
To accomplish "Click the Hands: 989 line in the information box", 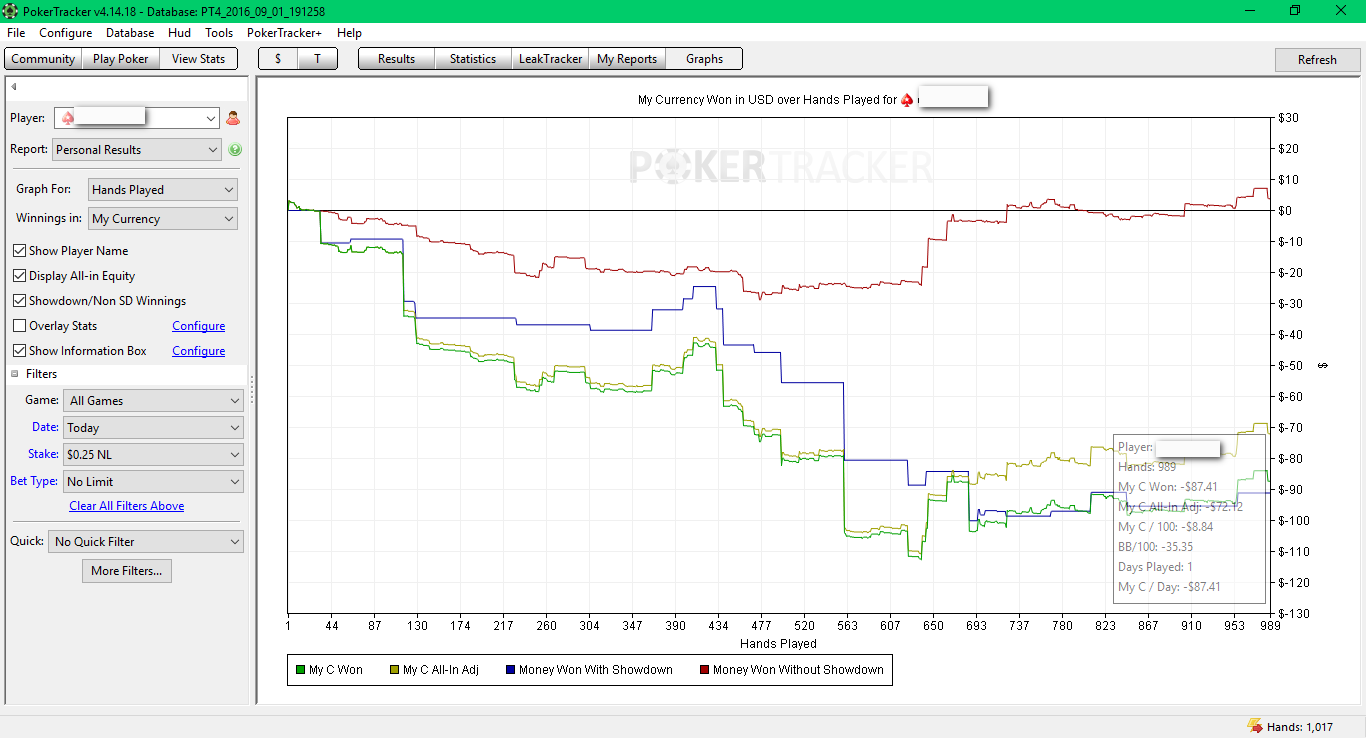I will (x=1147, y=467).
